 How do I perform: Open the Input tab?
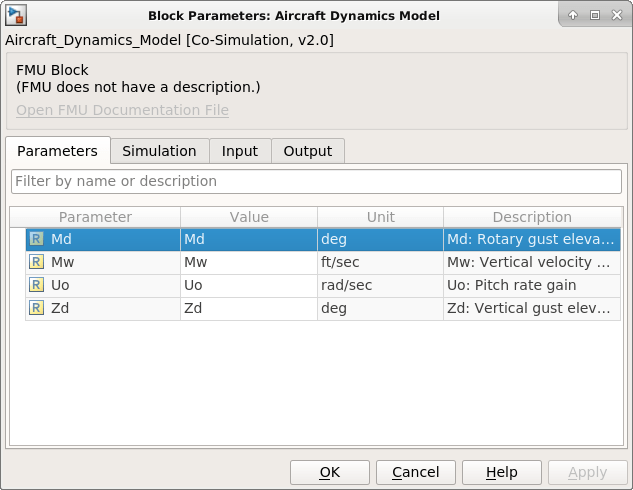pos(240,151)
